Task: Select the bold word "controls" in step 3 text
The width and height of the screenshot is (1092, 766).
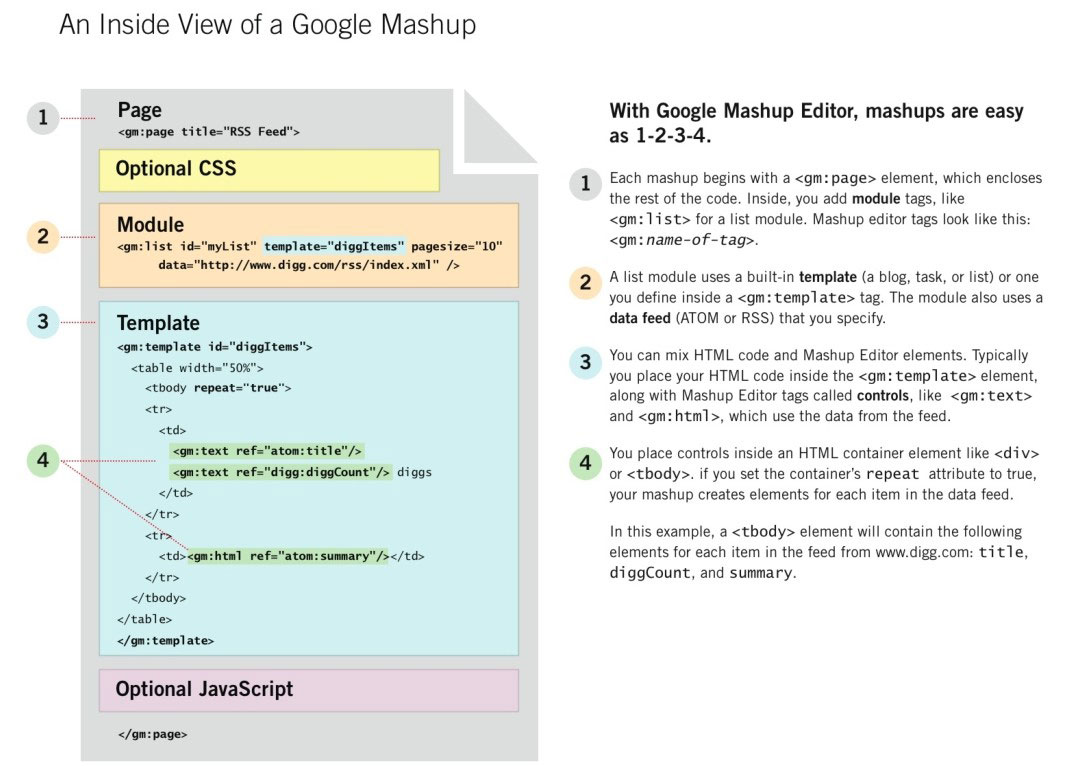Action: point(883,396)
